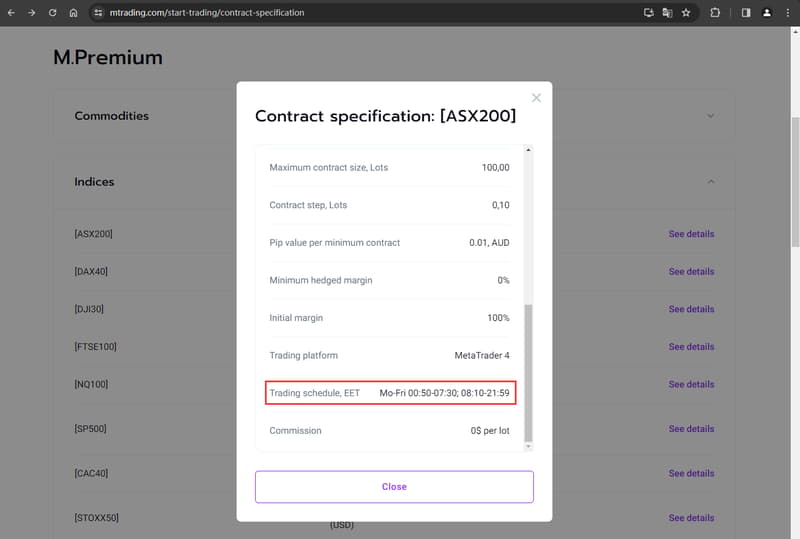This screenshot has width=800, height=539.
Task: Click the dialog scrollbar thumb
Action: [529, 373]
